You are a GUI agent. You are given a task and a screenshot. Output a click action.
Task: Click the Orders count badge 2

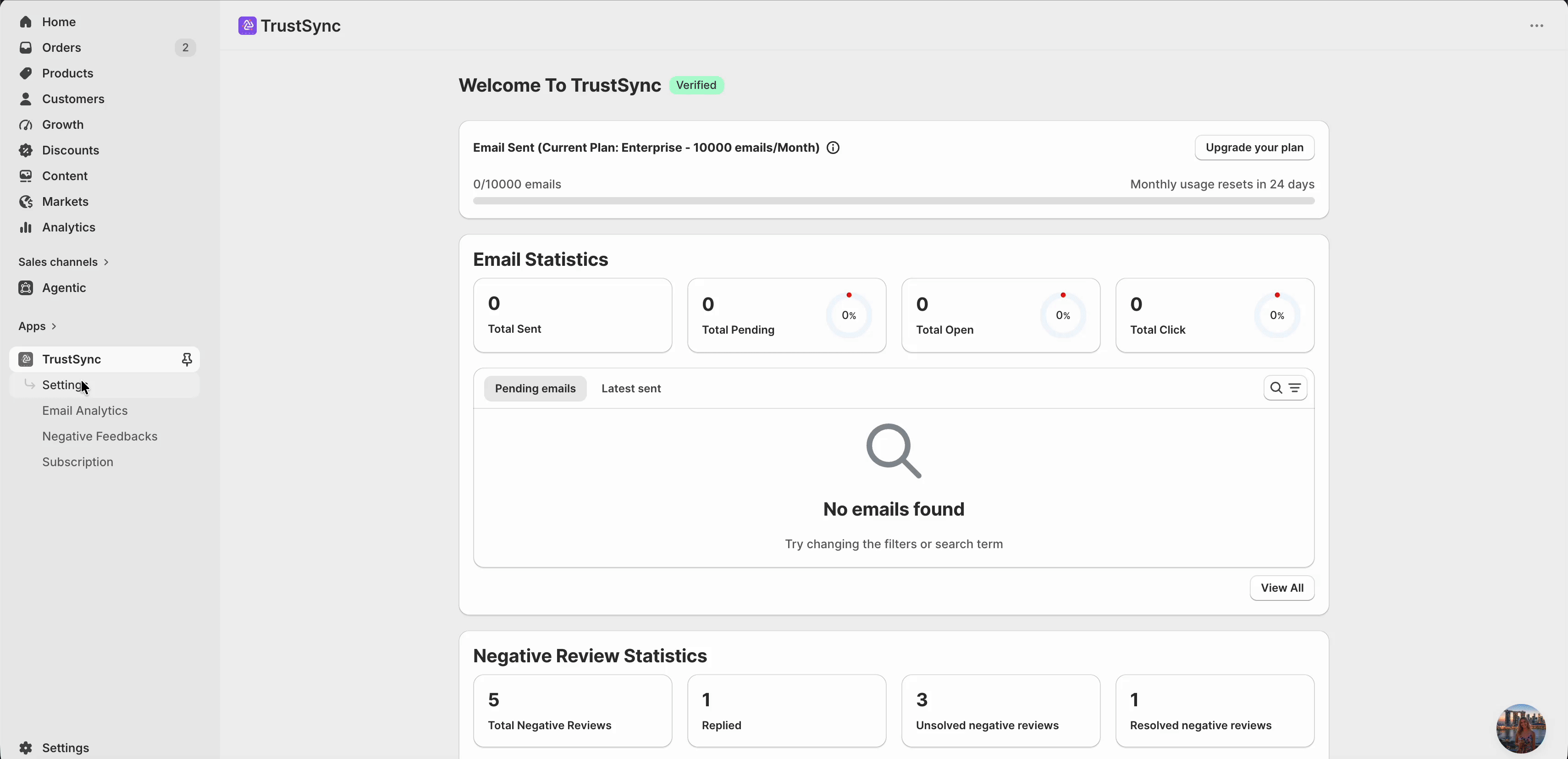pos(185,48)
